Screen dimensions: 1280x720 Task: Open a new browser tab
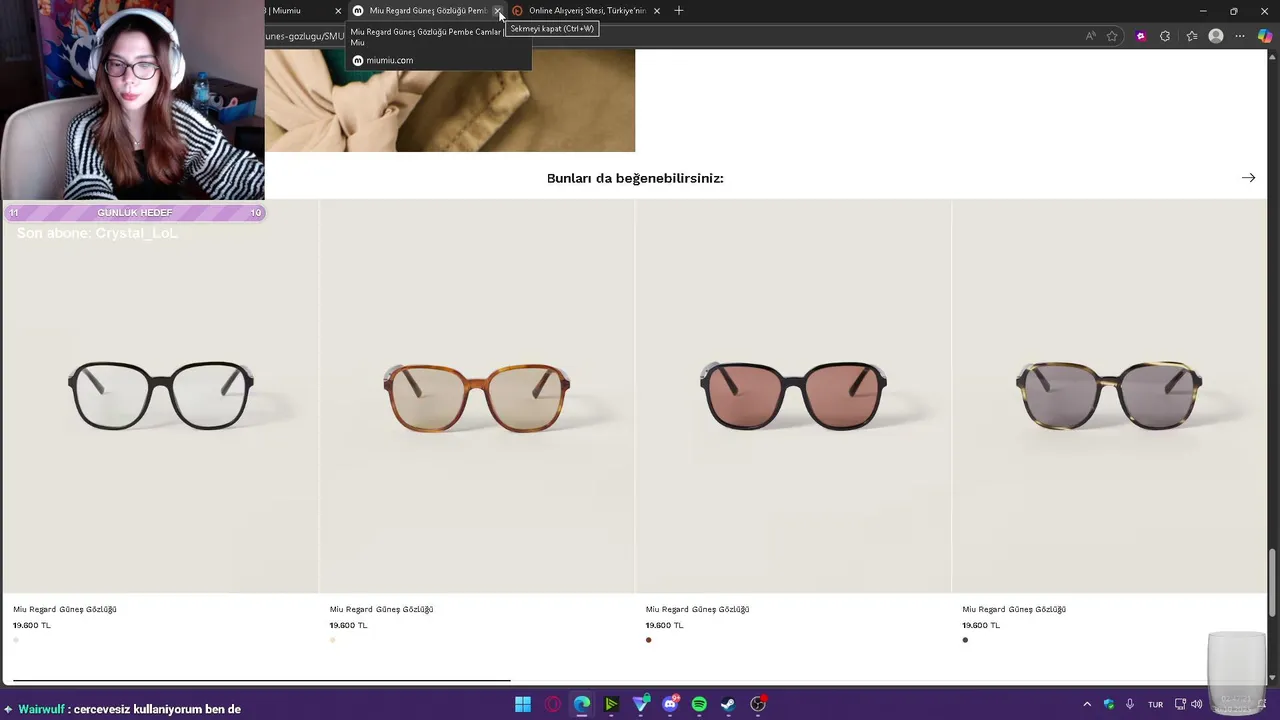point(679,11)
